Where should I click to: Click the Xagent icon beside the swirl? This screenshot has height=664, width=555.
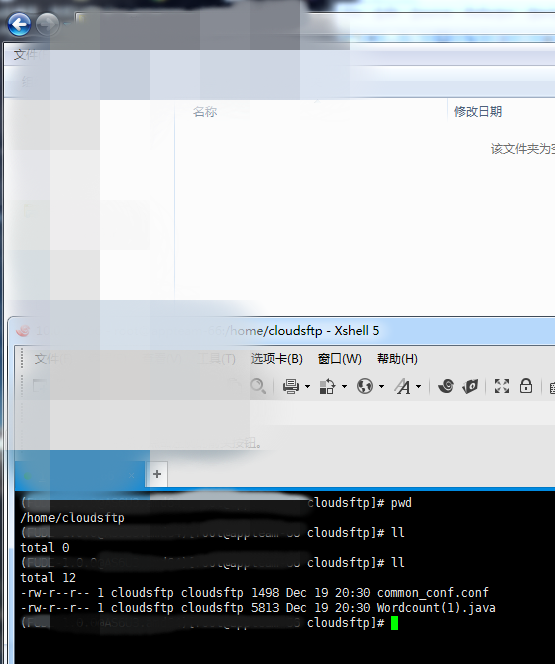click(x=470, y=386)
